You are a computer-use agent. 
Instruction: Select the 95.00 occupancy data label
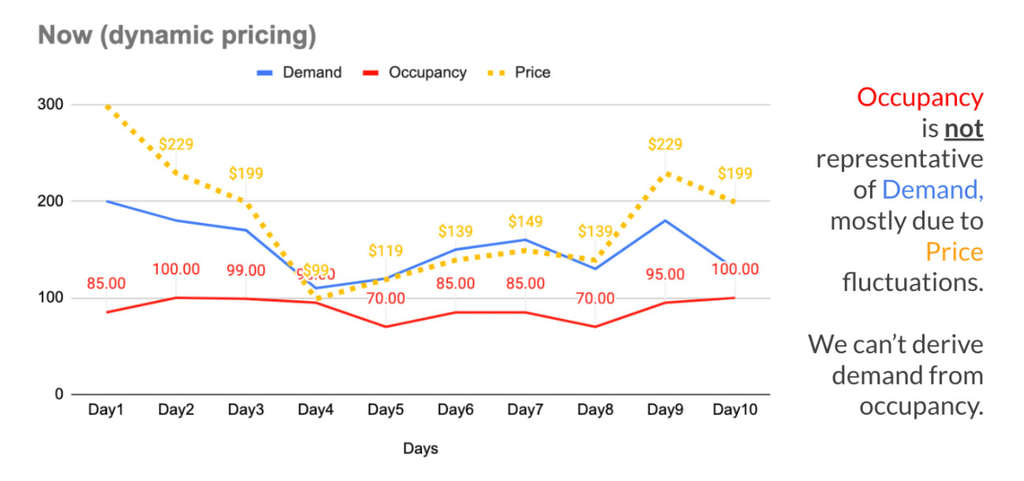pos(664,275)
